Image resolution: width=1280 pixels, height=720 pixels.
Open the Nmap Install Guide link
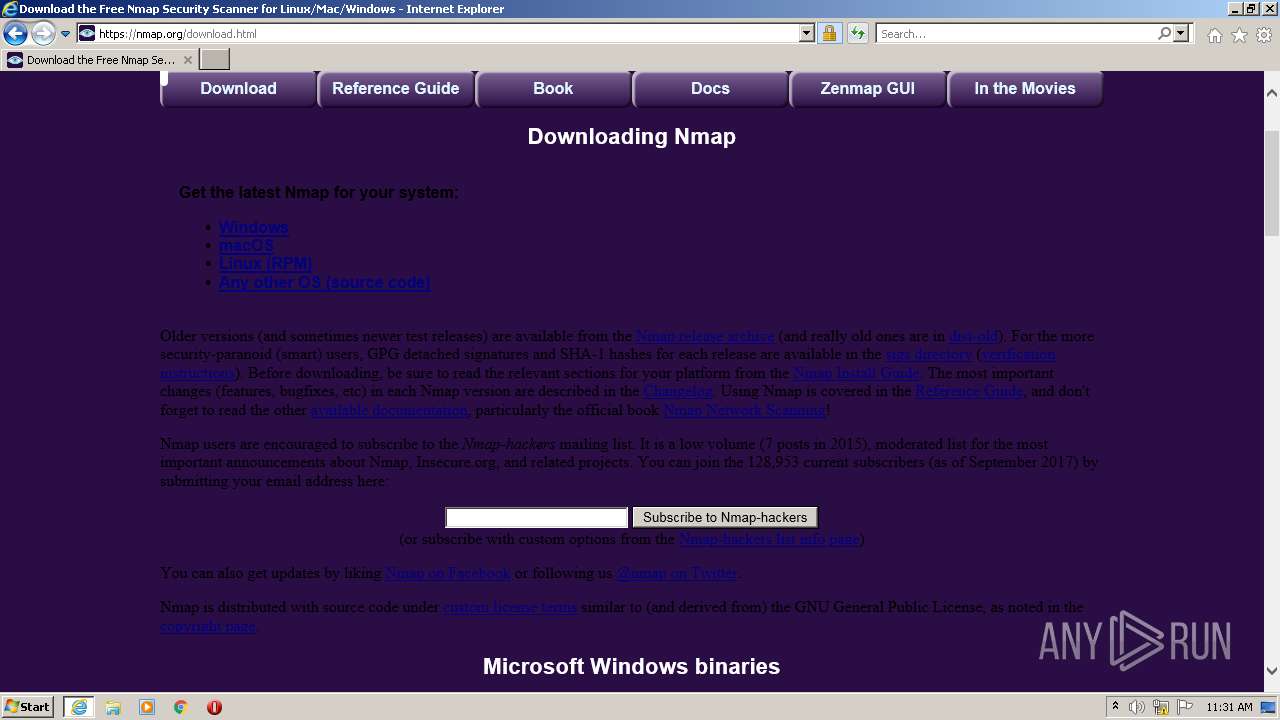click(856, 373)
